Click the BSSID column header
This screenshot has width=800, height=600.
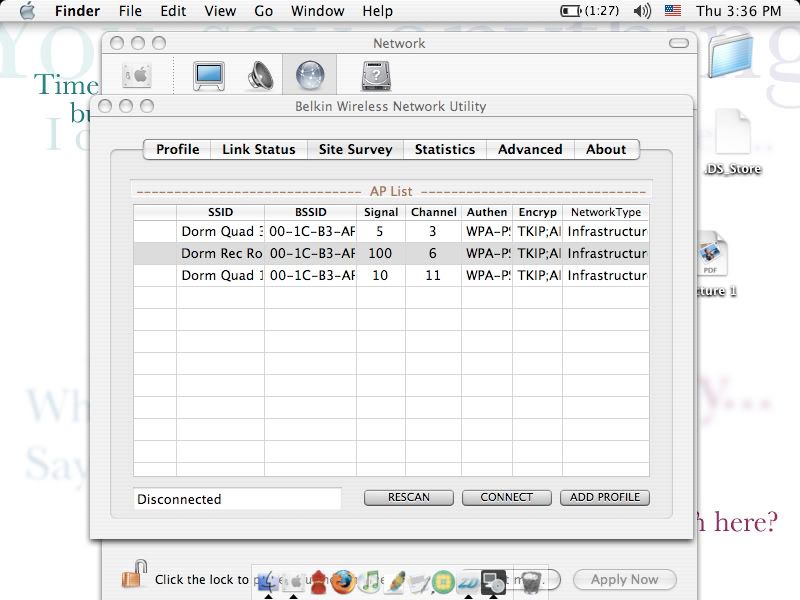[310, 212]
